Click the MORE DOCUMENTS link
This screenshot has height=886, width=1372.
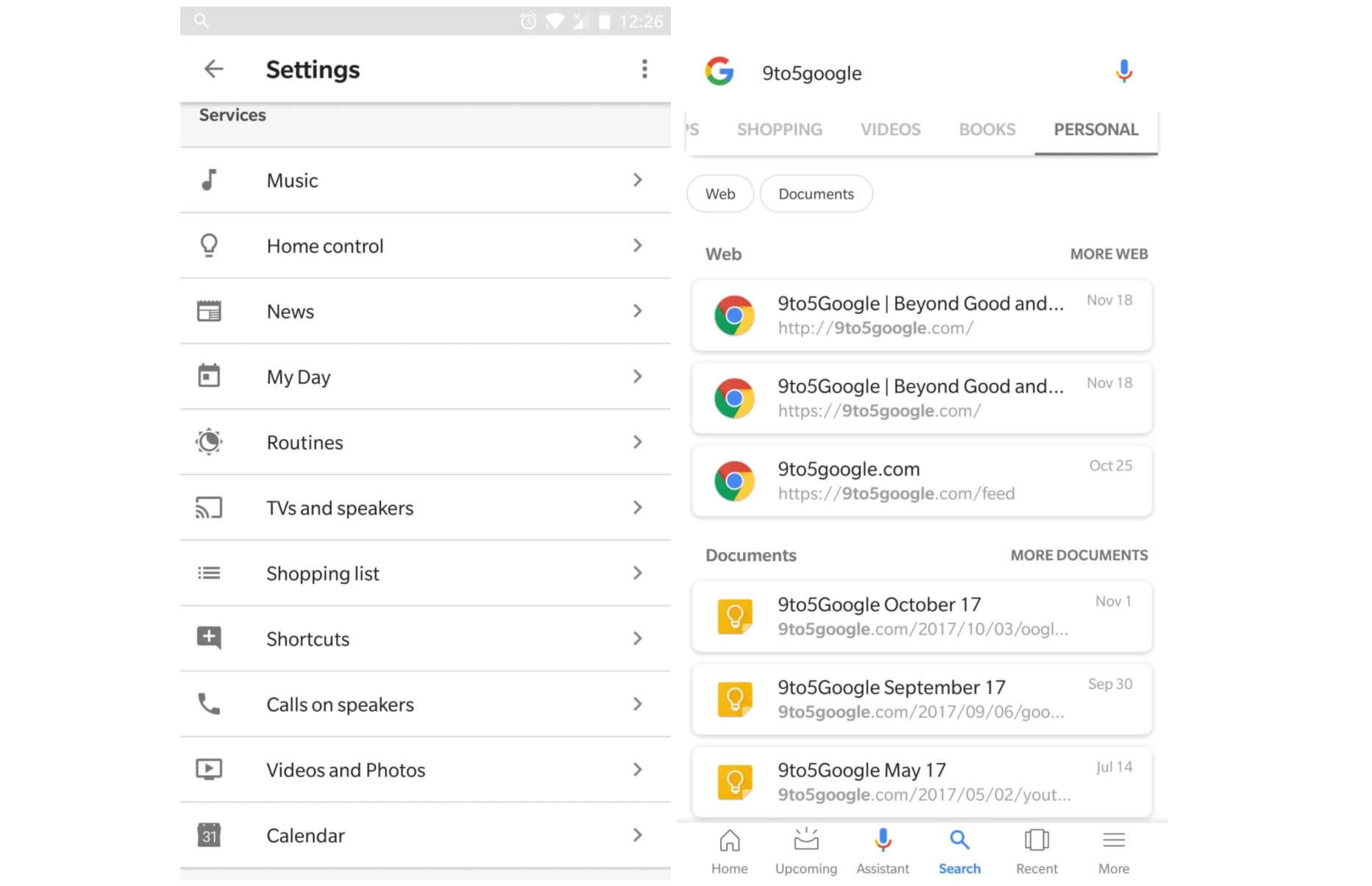pos(1078,555)
